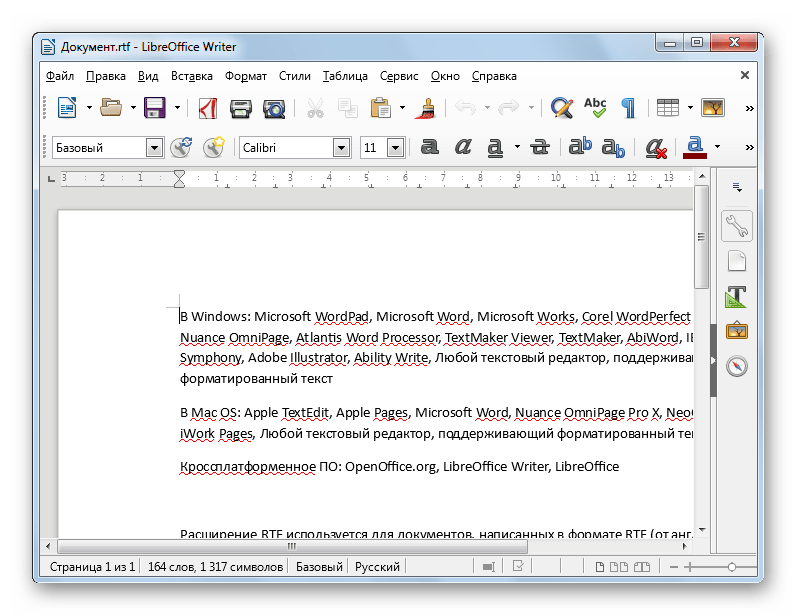Select Clone Formatting paintbrush icon
The height and width of the screenshot is (616, 797).
coord(427,108)
